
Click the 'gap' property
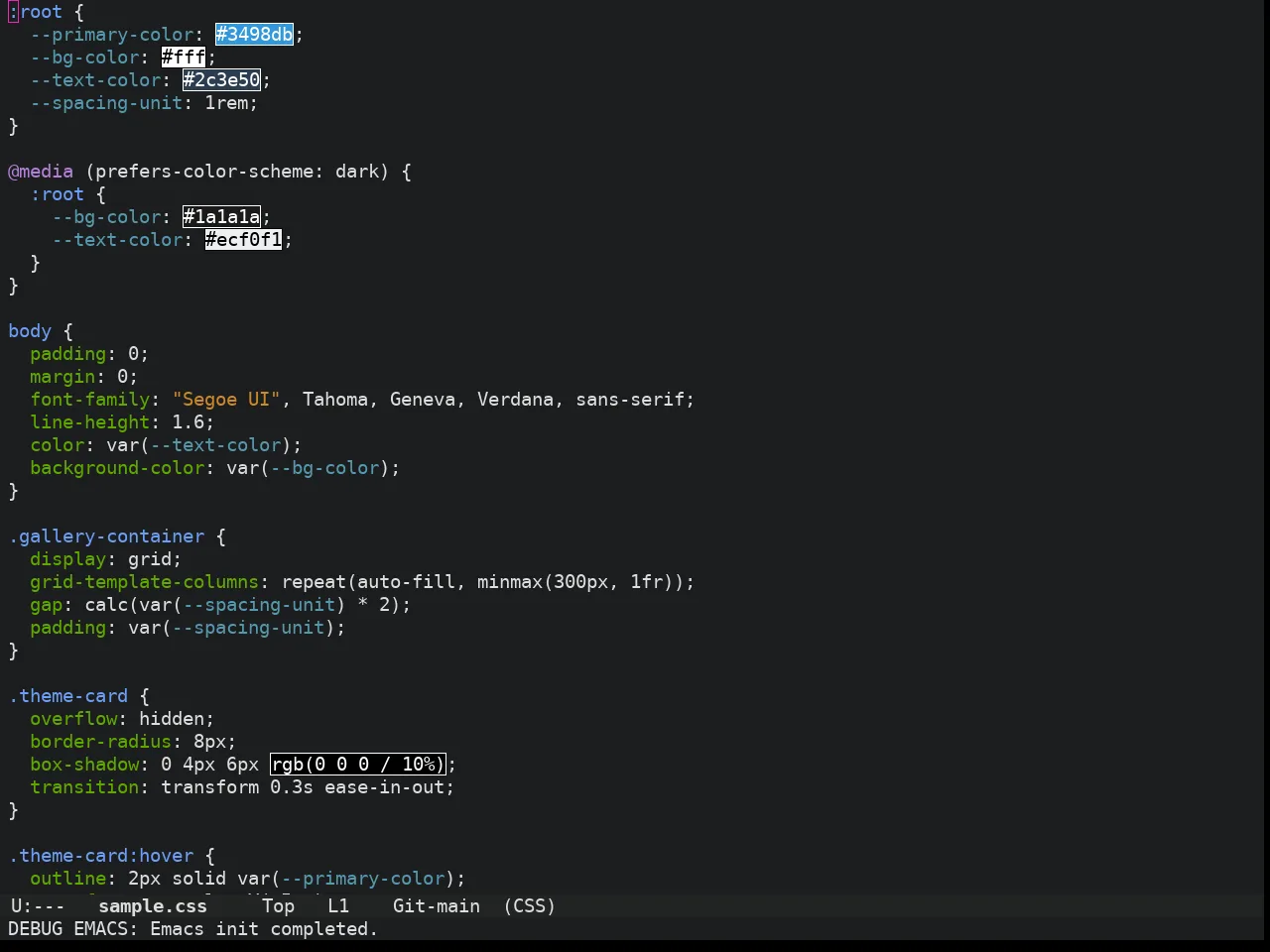click(x=47, y=605)
